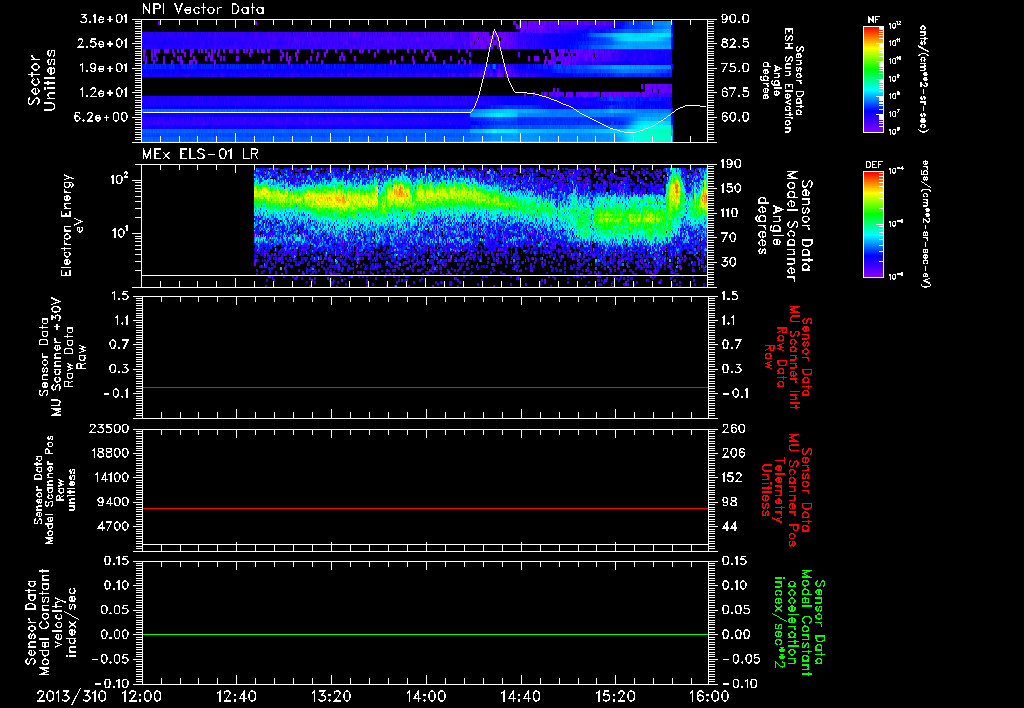Click the "2013/310" date label
The width and height of the screenshot is (1024, 708).
pos(72,696)
